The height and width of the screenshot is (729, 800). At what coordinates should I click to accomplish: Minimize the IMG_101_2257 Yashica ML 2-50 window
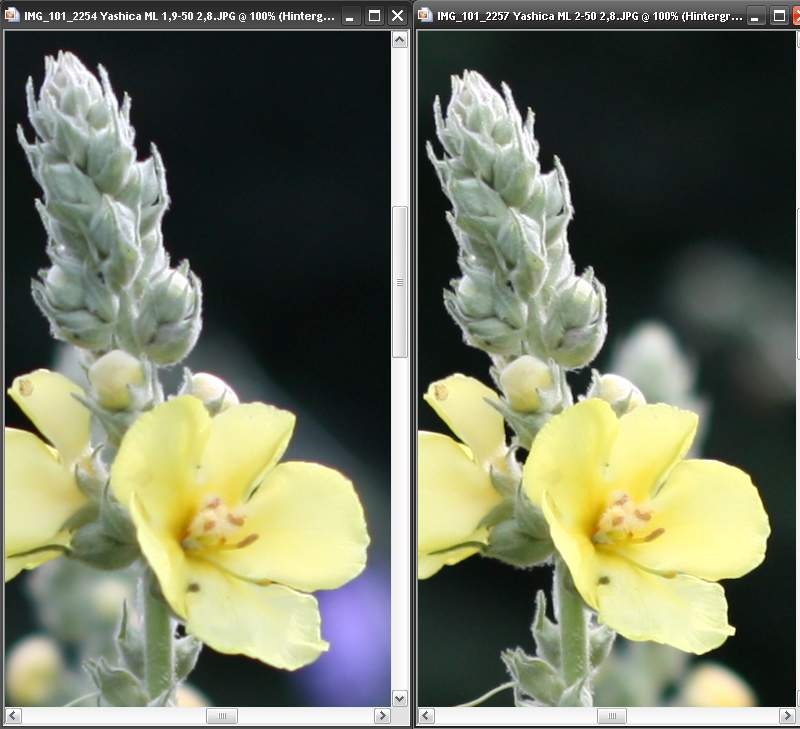(756, 16)
